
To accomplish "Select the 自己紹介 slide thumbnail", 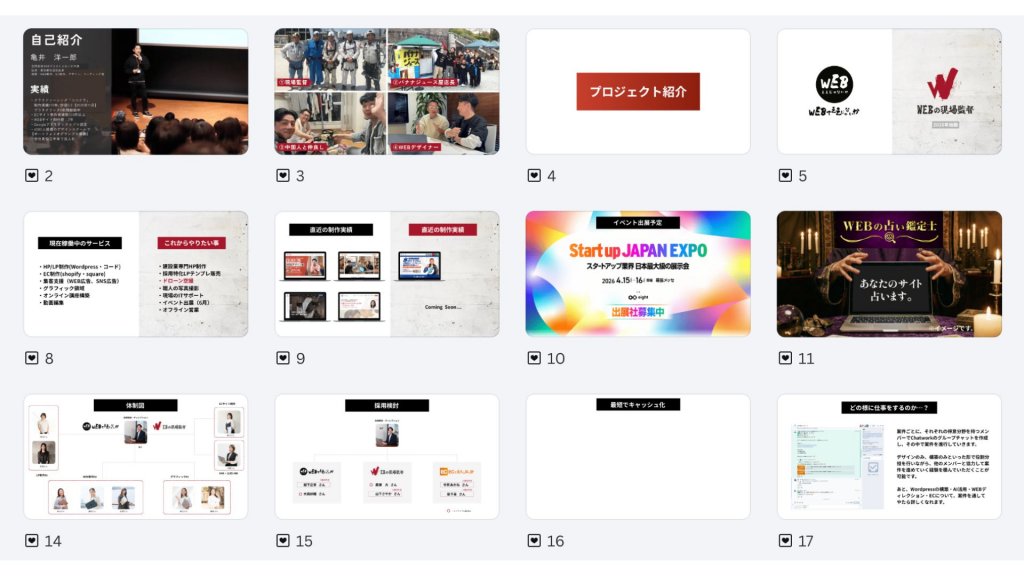I will pos(136,91).
